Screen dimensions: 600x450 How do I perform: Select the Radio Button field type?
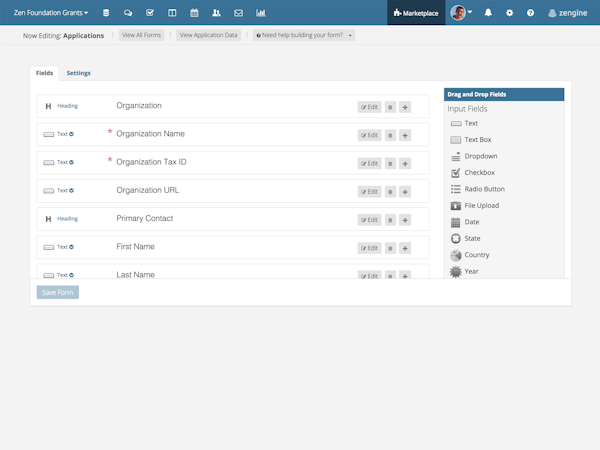tap(484, 189)
